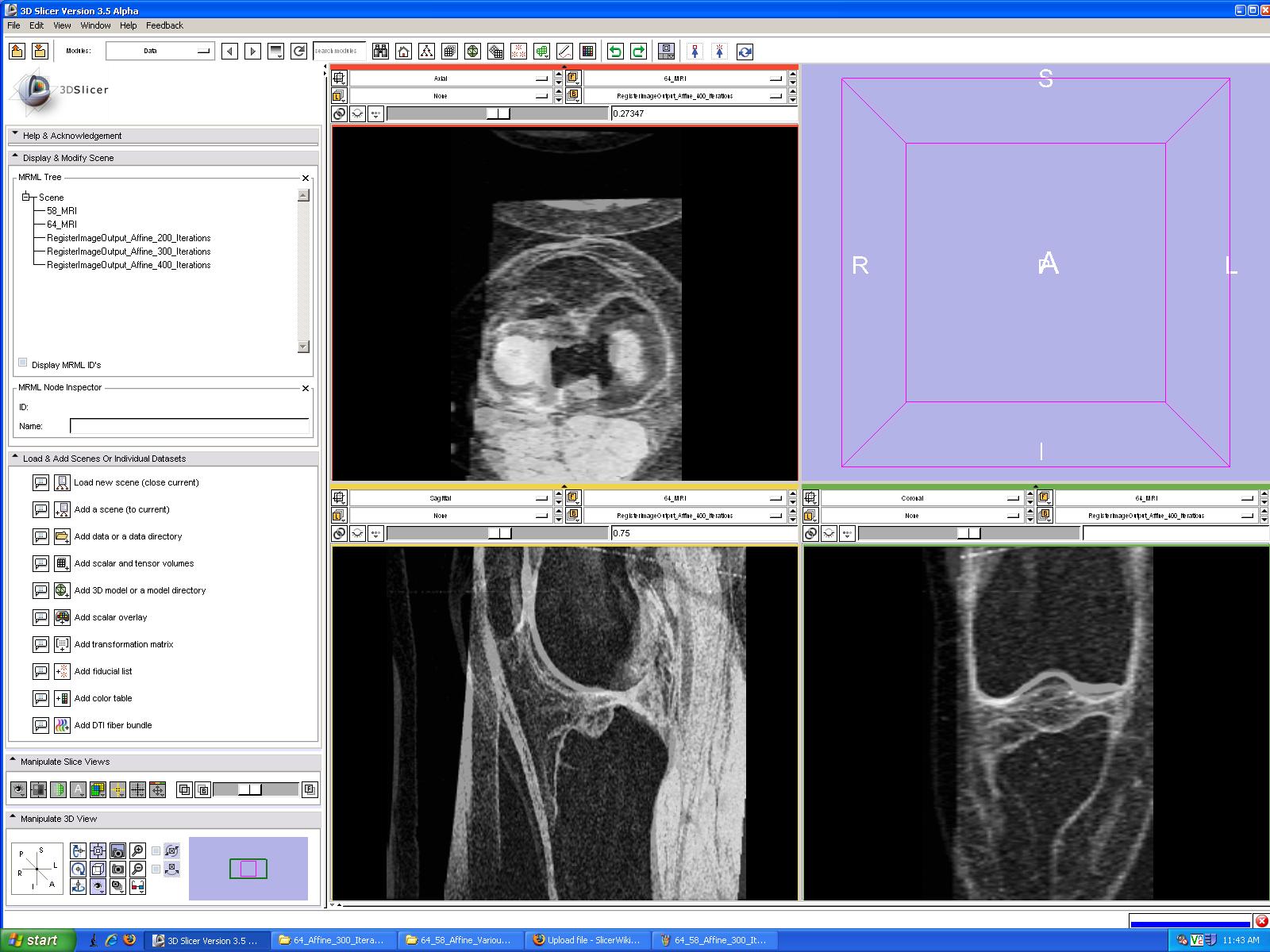Click the undo arrow in toolbar
Screen dimensions: 1270x952
(x=615, y=52)
